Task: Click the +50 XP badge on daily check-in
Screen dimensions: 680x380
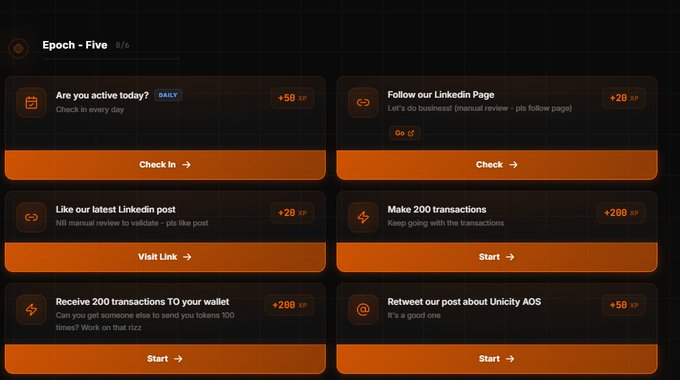Action: pos(292,98)
